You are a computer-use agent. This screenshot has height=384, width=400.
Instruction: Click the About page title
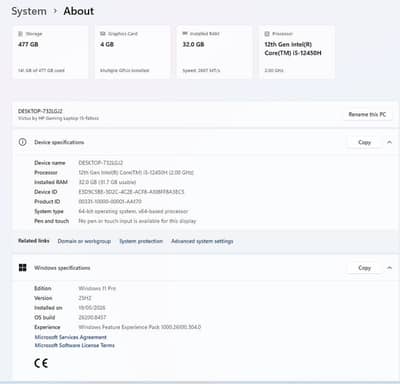(79, 11)
